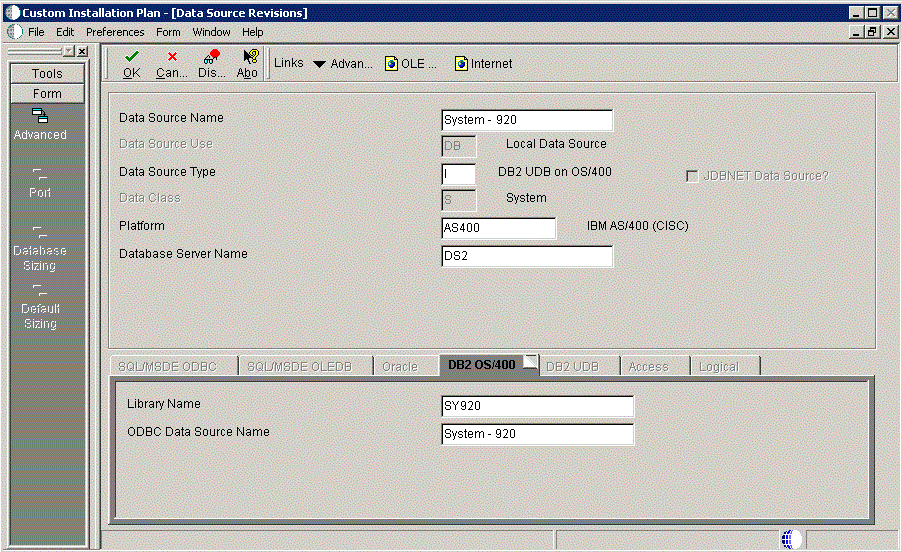Viewport: 902px width, 552px height.
Task: Open the OLE toolbar link
Action: tap(411, 64)
